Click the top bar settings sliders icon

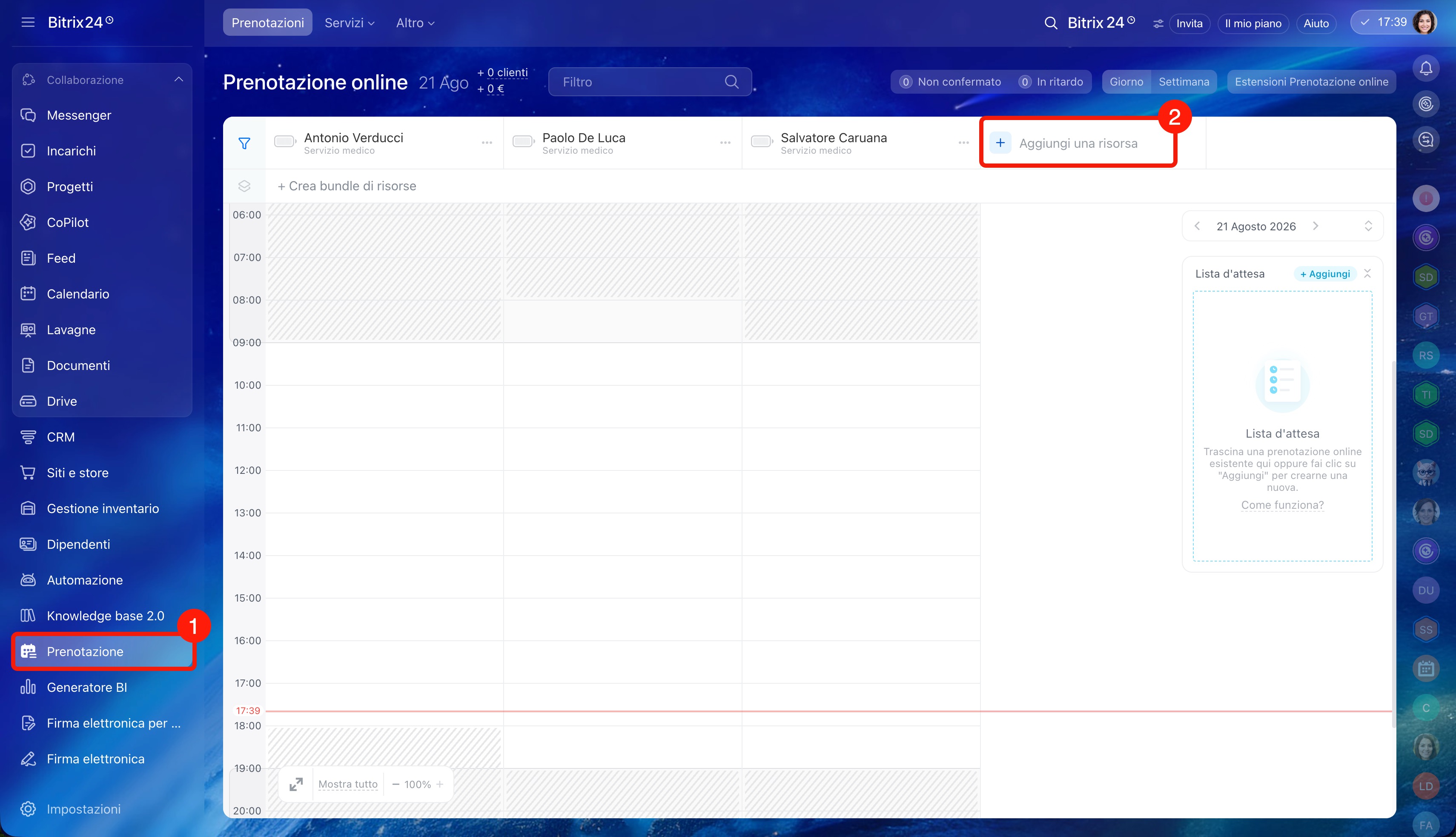(1158, 23)
